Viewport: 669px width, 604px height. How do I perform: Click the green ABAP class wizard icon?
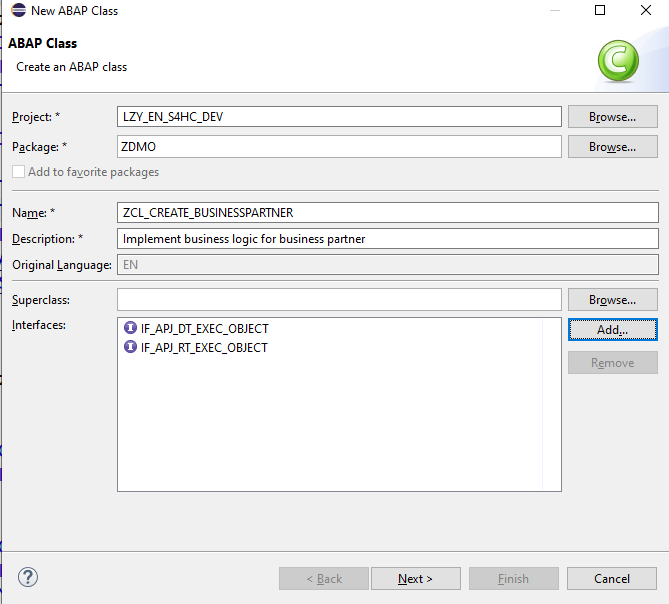point(618,62)
